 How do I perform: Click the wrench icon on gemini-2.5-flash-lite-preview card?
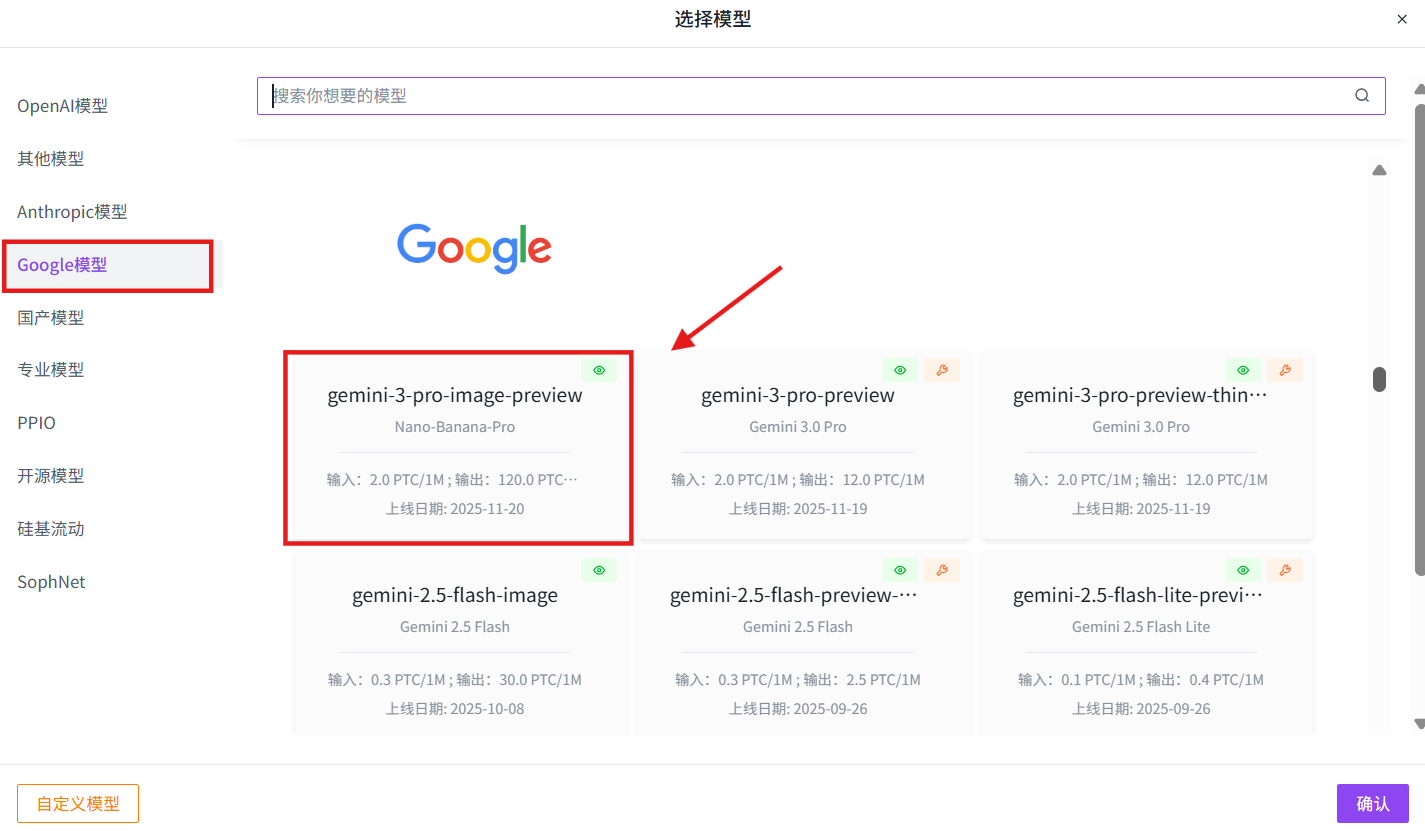tap(1285, 569)
